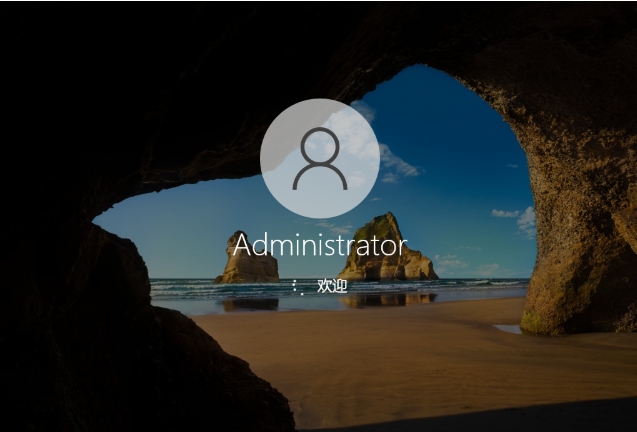The width and height of the screenshot is (637, 432).
Task: Click the tide pool beside the right pillar
Action: (508, 328)
